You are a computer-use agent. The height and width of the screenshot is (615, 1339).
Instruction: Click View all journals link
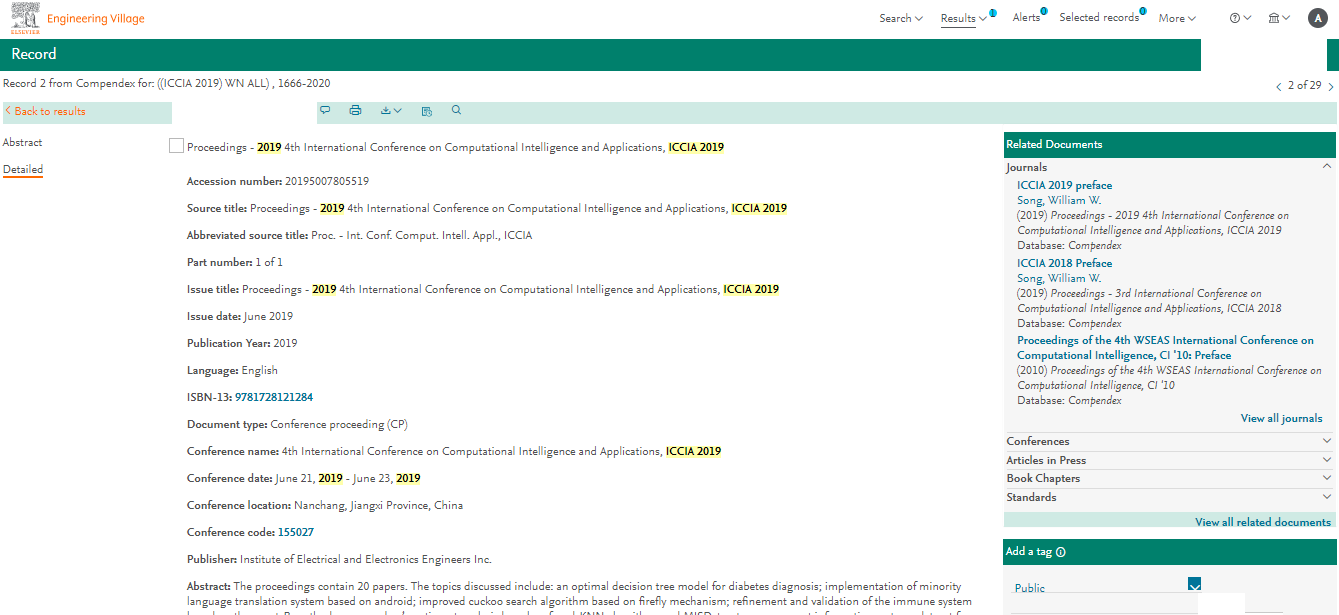tap(1281, 419)
